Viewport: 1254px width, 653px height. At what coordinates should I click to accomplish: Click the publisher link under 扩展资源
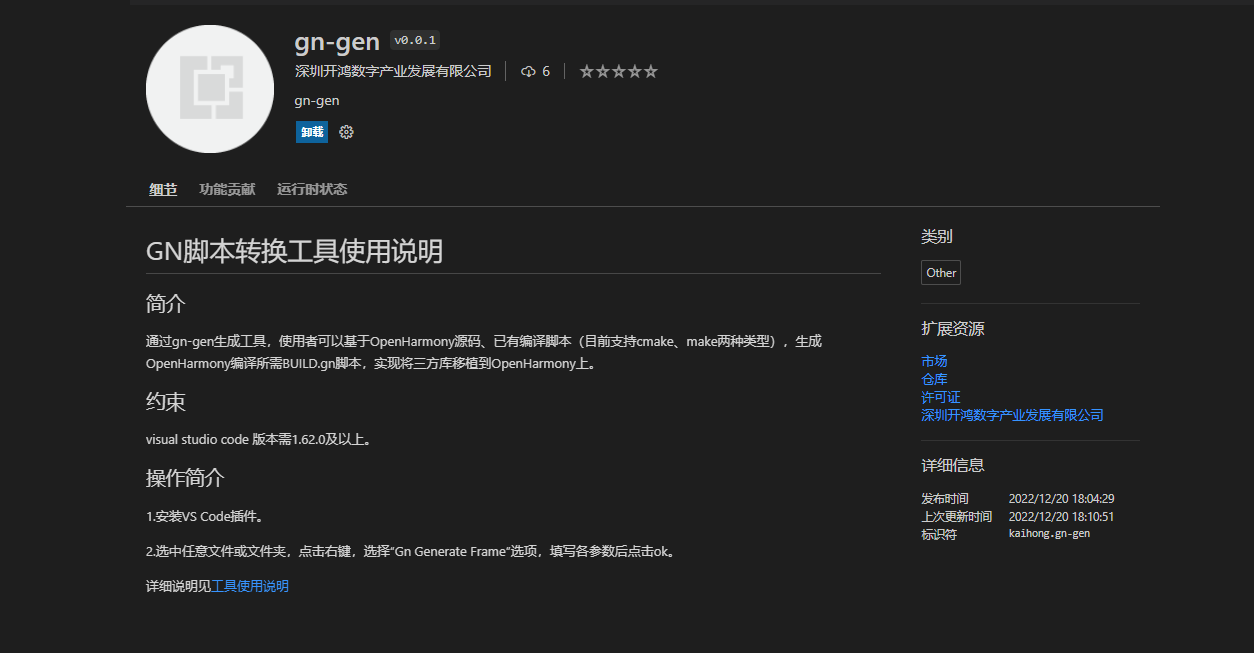coord(1012,415)
